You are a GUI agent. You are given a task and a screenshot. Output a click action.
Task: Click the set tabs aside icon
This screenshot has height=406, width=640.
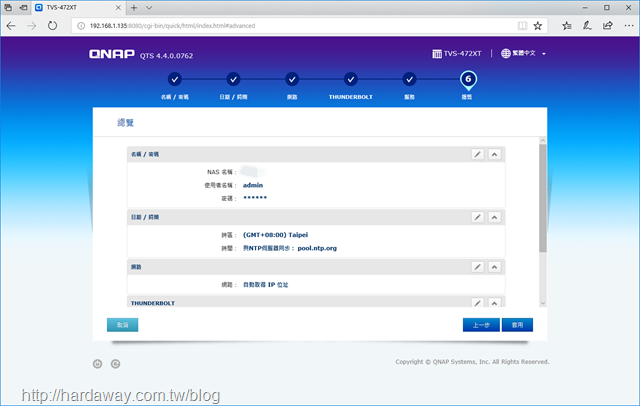point(23,7)
